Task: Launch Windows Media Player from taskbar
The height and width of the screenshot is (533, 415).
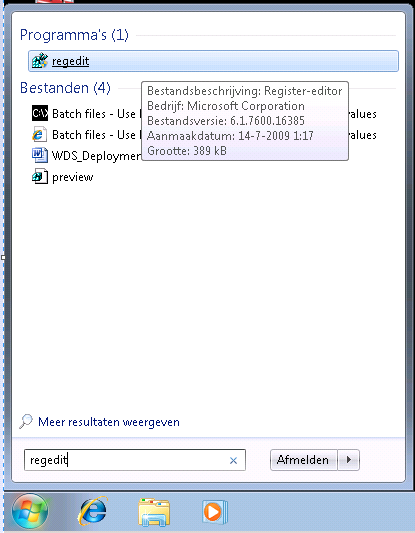Action: 214,512
